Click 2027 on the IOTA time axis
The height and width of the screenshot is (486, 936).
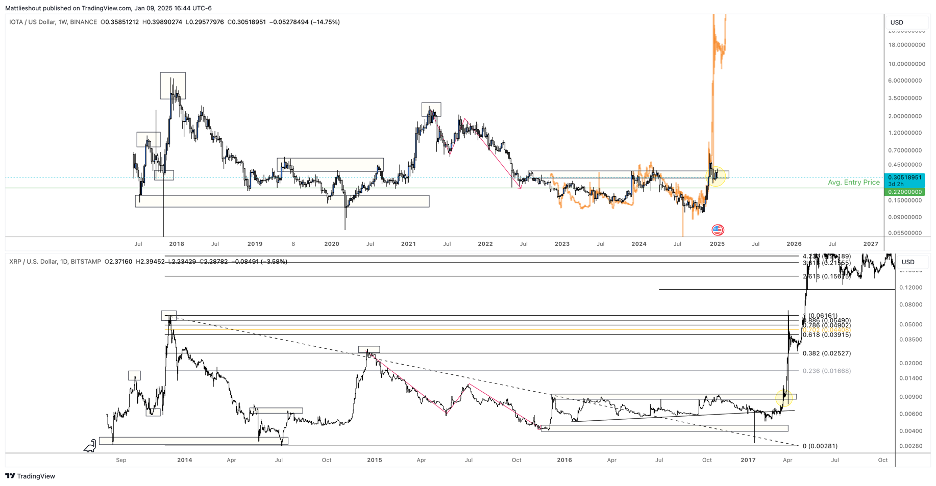click(x=871, y=244)
